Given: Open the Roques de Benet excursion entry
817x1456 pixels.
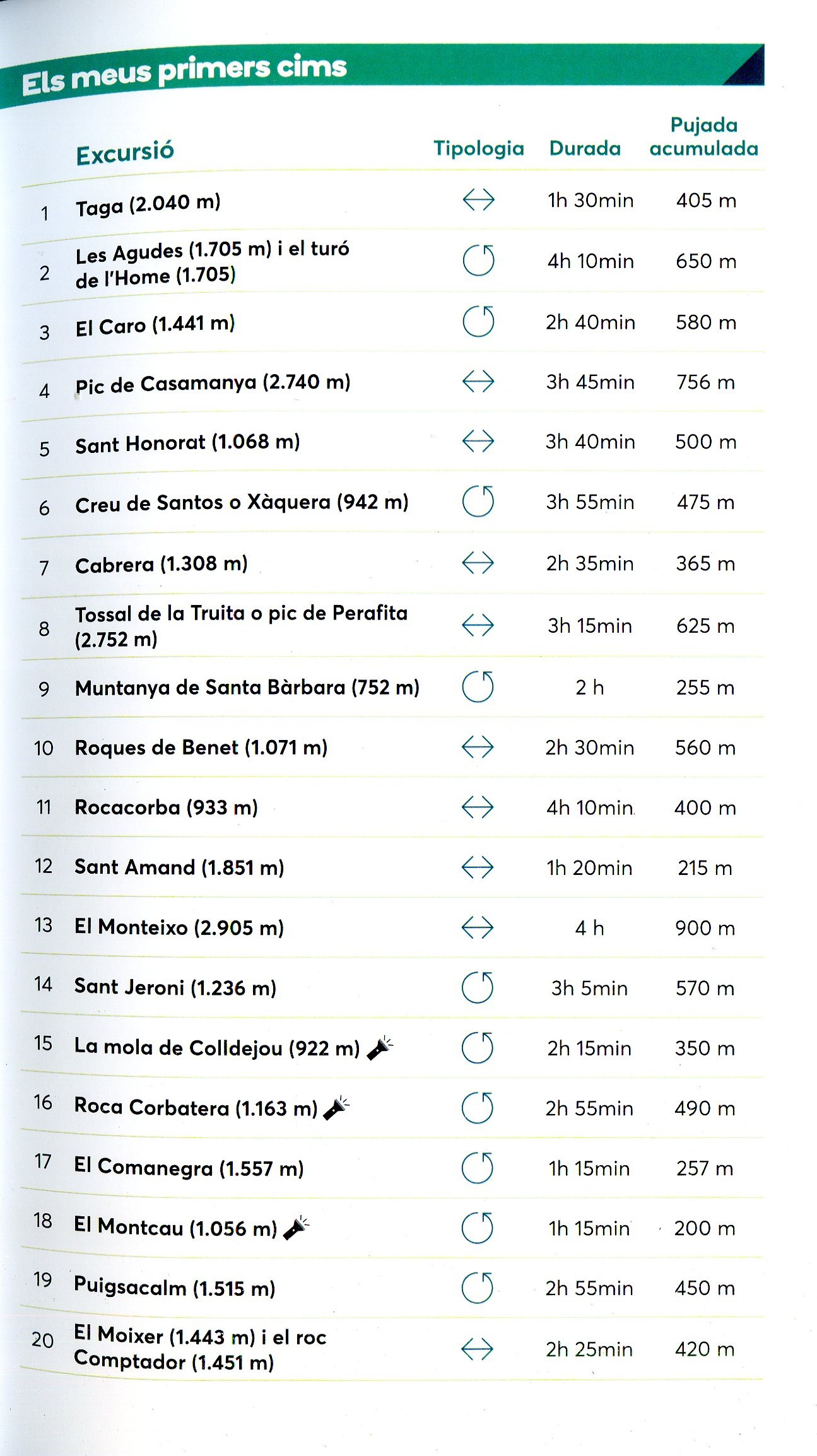Looking at the screenshot, I should pyautogui.click(x=201, y=748).
